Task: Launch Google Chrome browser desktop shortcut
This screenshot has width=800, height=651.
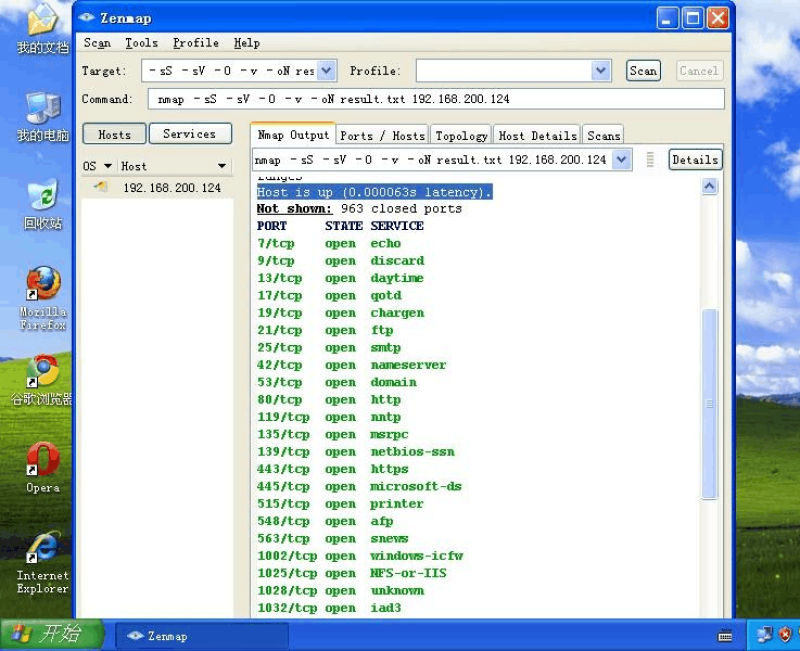Action: pos(42,373)
